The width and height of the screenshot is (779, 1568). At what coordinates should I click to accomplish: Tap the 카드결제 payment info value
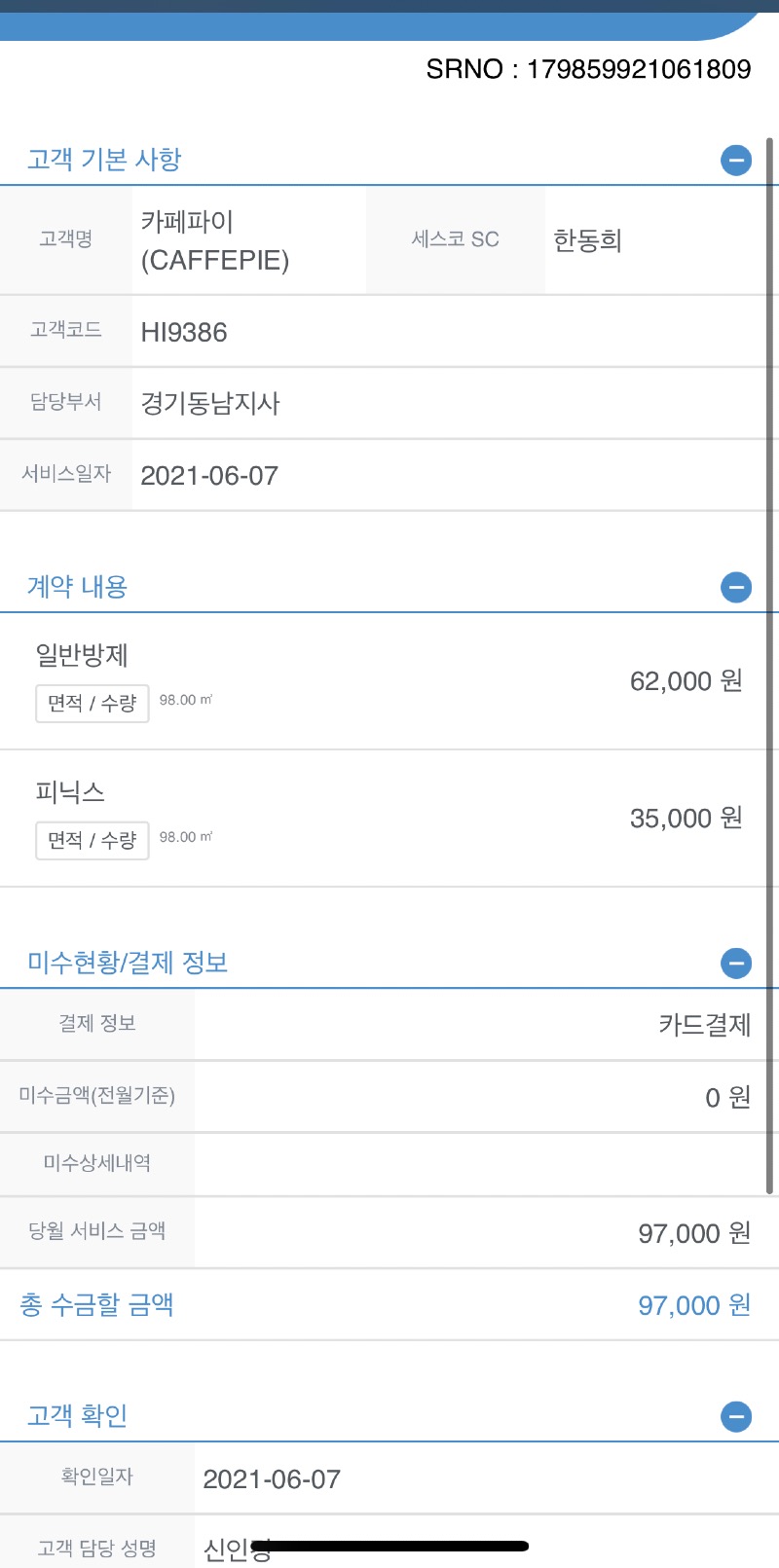tap(704, 1025)
